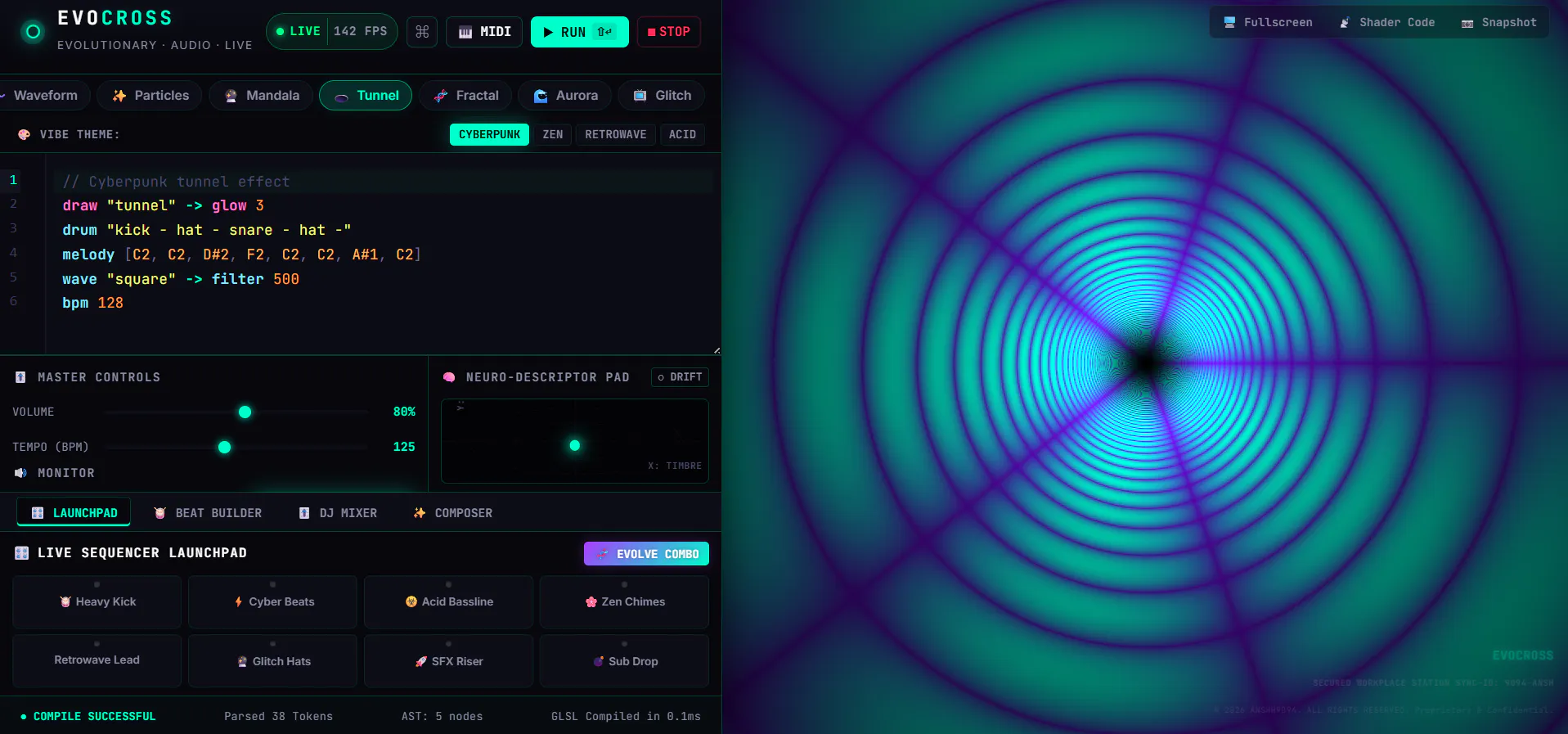The image size is (1568, 734).
Task: Trigger the Retrowave Lead pad
Action: coord(97,661)
